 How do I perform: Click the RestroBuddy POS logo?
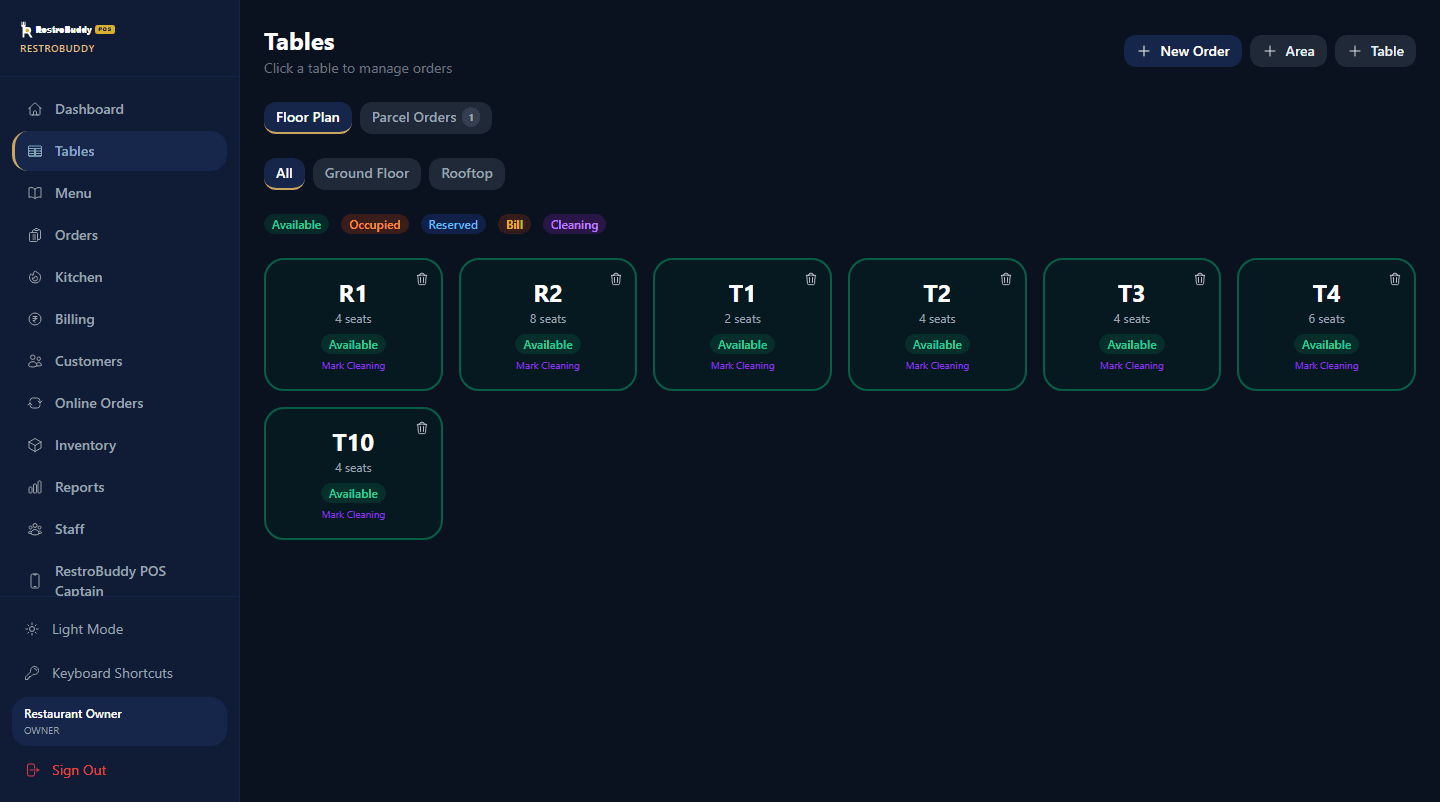point(68,30)
